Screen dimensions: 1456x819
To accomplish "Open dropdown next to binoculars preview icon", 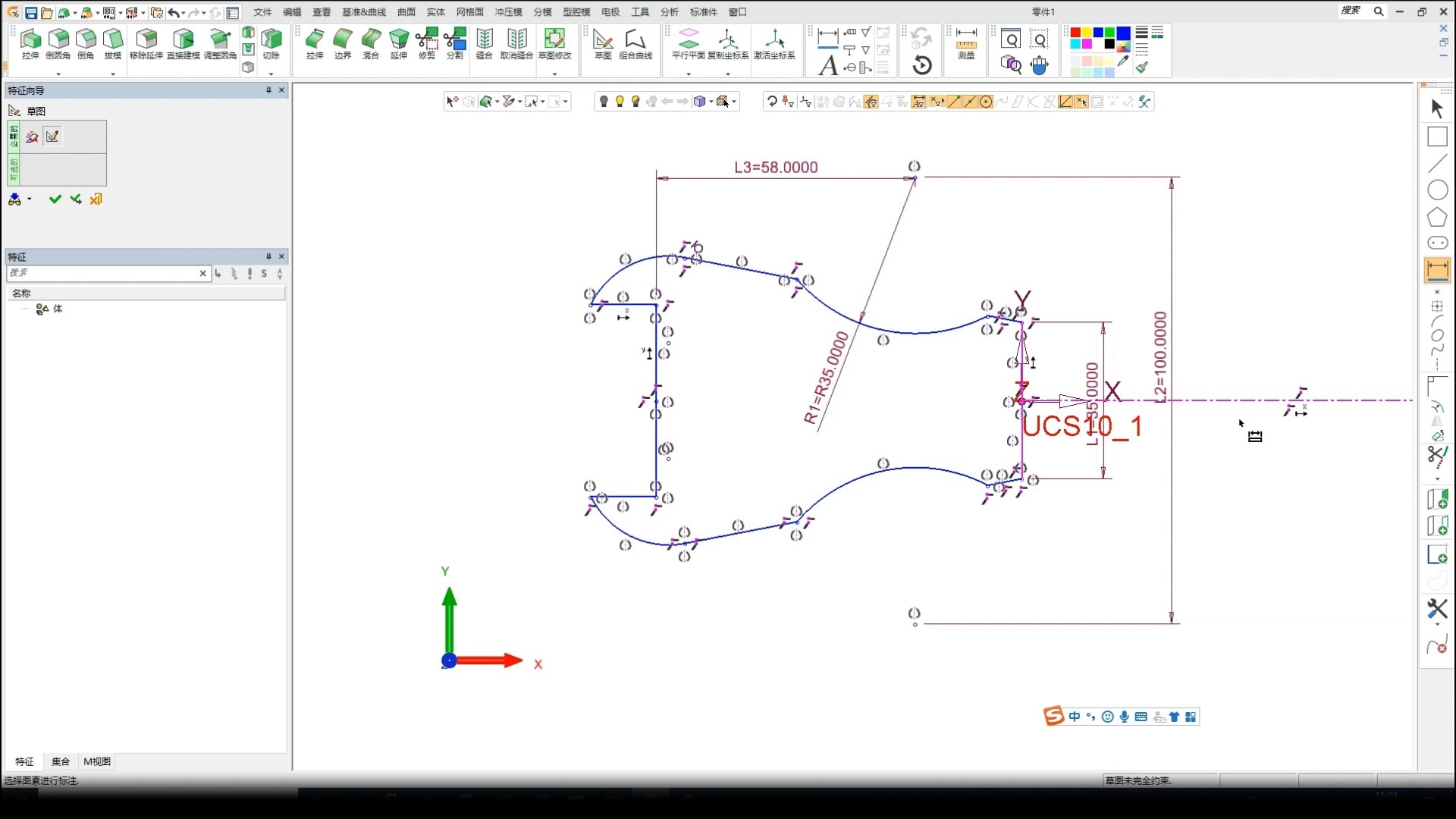I will pos(30,199).
